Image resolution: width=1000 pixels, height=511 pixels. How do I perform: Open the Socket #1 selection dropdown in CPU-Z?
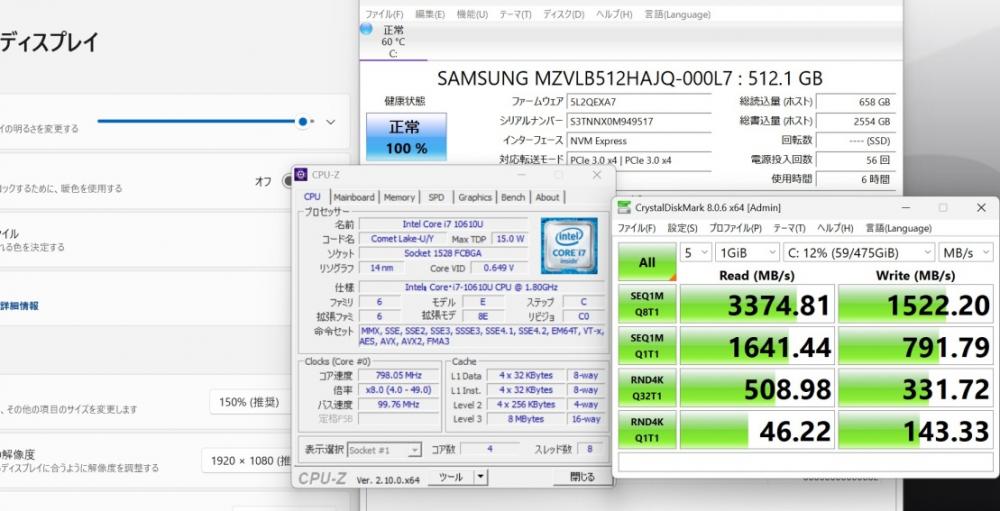[384, 450]
